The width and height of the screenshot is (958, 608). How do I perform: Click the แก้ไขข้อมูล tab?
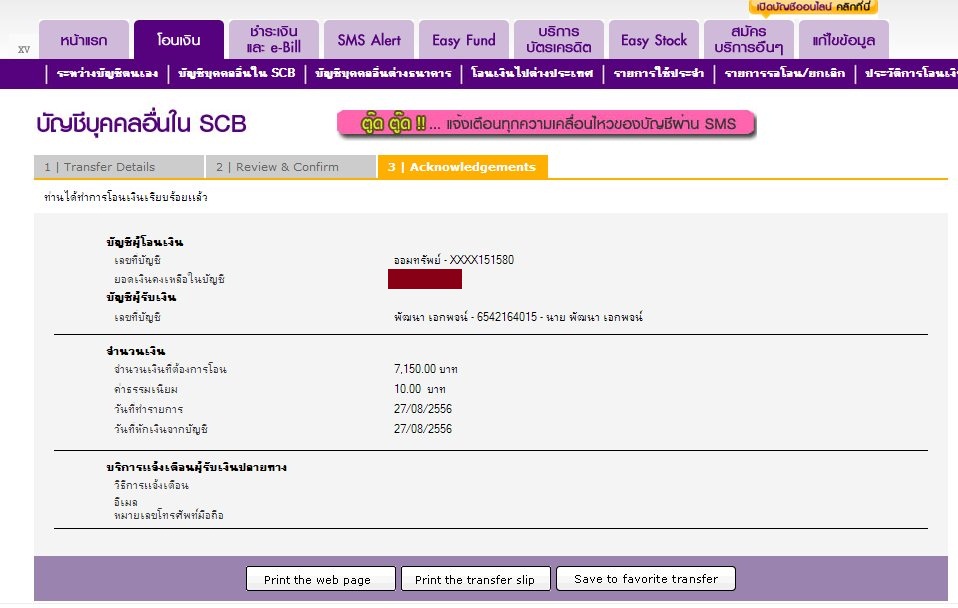click(843, 41)
